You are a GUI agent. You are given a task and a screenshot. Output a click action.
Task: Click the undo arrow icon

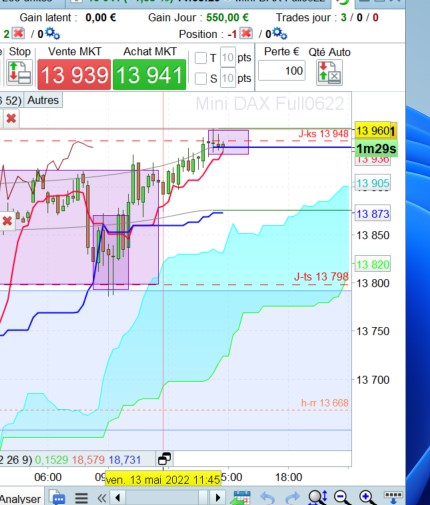pyautogui.click(x=267, y=498)
